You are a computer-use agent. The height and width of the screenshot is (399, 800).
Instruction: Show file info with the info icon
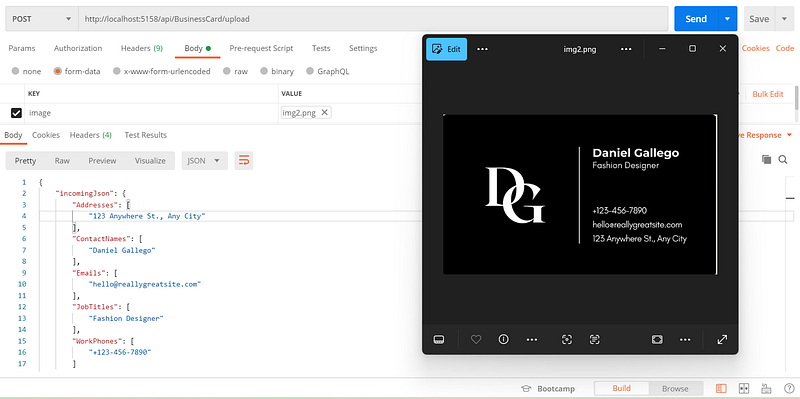[x=504, y=339]
